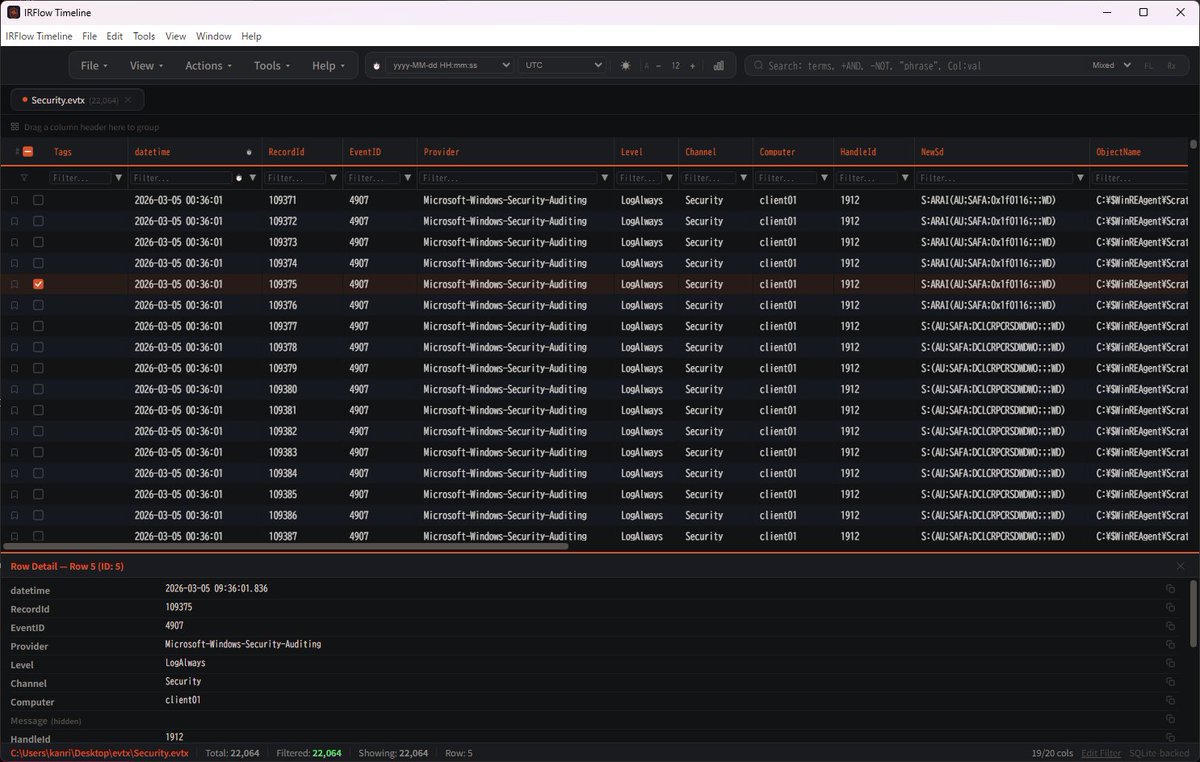Bookmark row 109371 using its flag icon

[13, 200]
